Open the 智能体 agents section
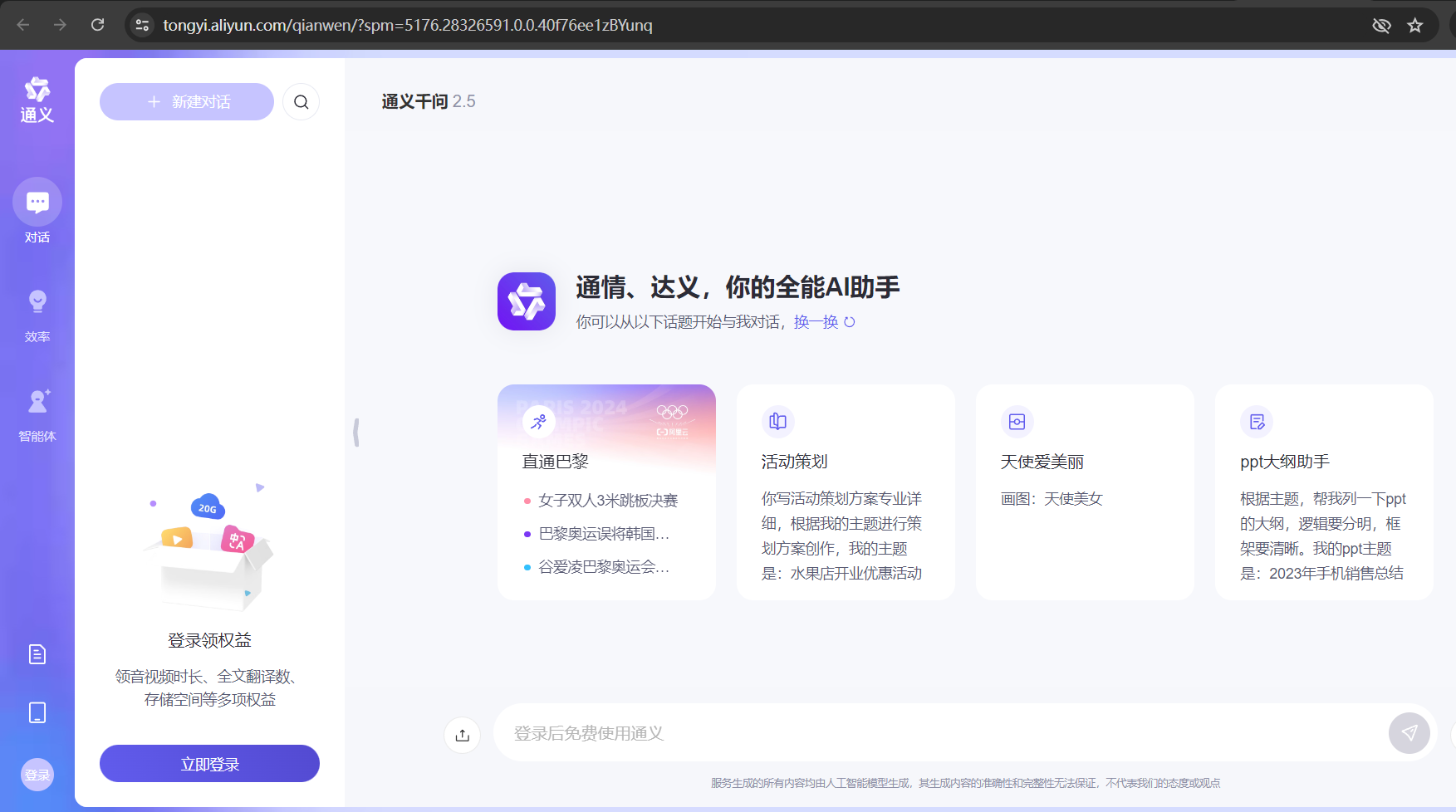The image size is (1456, 812). tap(37, 415)
